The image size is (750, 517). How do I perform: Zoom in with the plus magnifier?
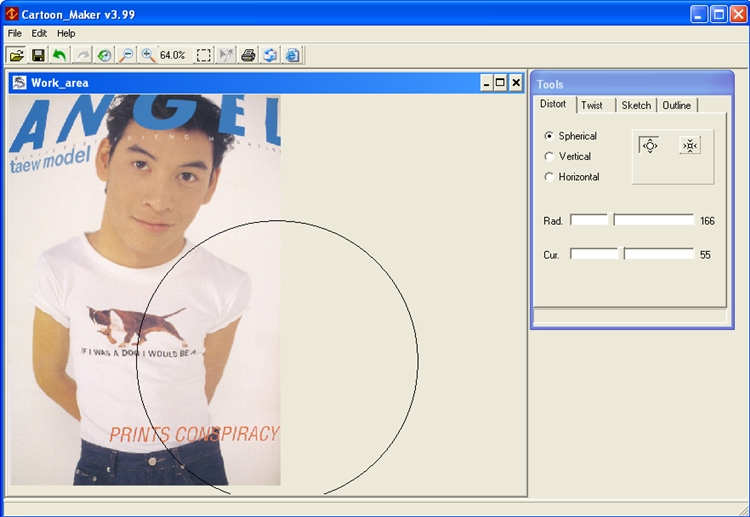pyautogui.click(x=148, y=55)
